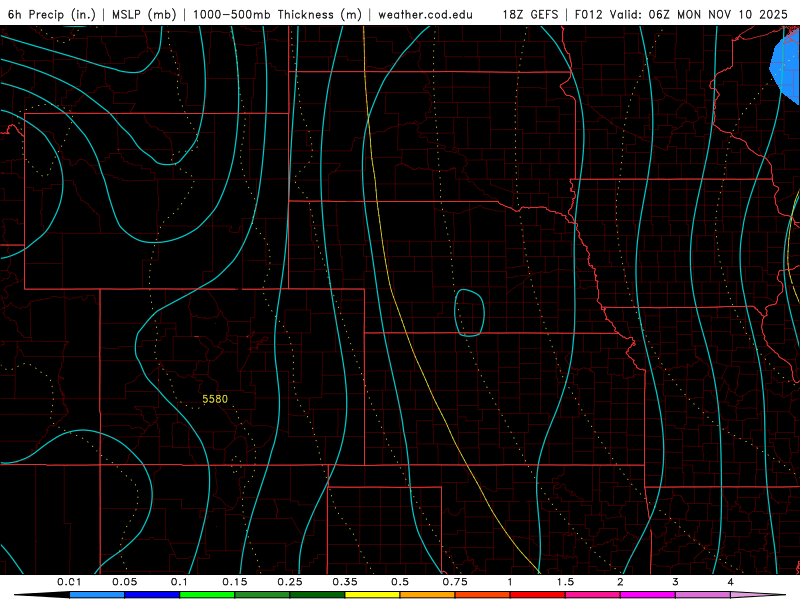Click the 'F012' forecast hour text
Viewport: 800px width, 600px height.
click(x=590, y=14)
